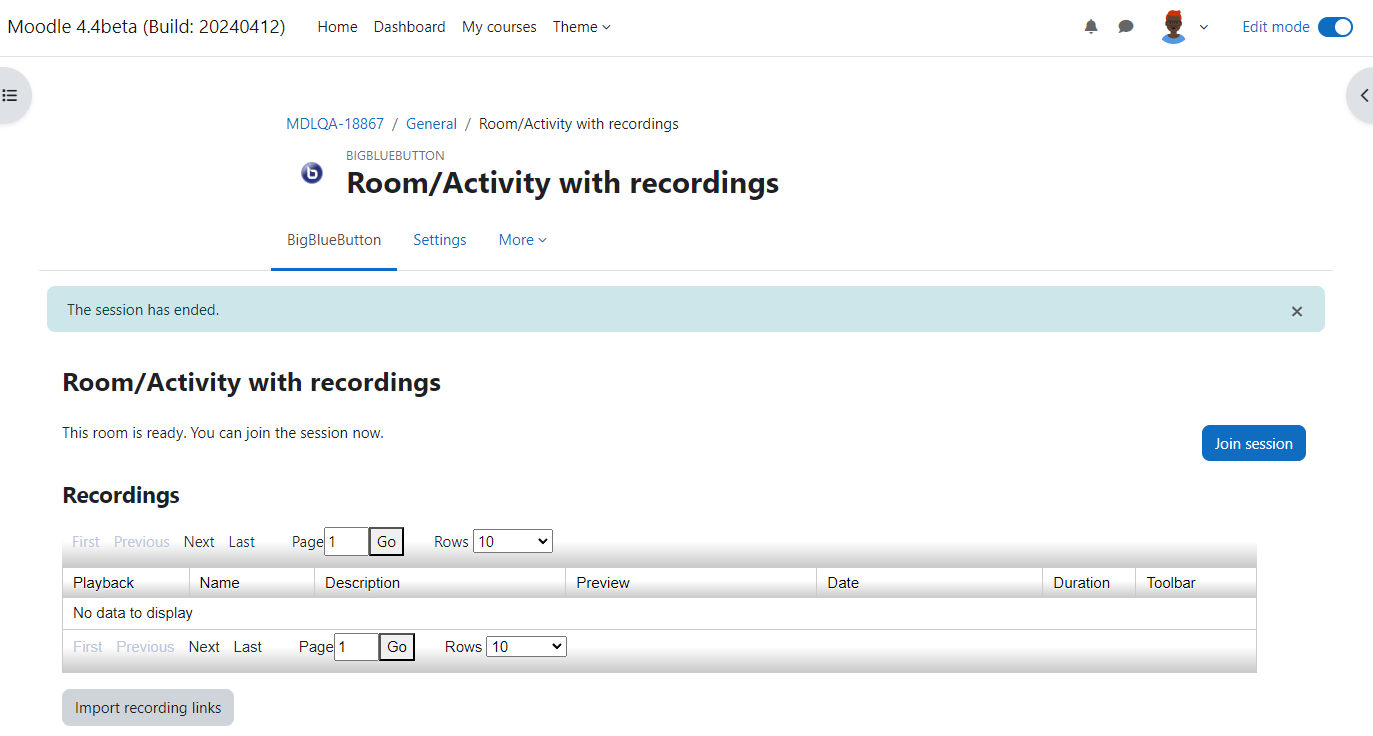Expand the user menu arrow

(1203, 27)
